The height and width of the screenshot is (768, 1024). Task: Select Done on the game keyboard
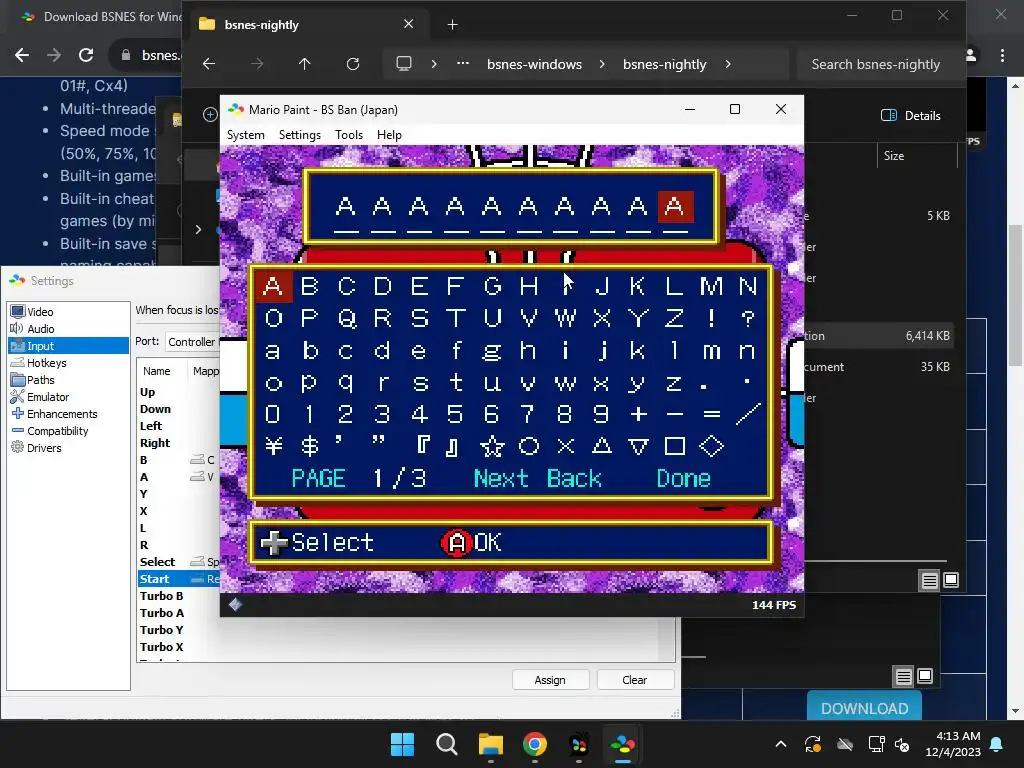pos(684,479)
